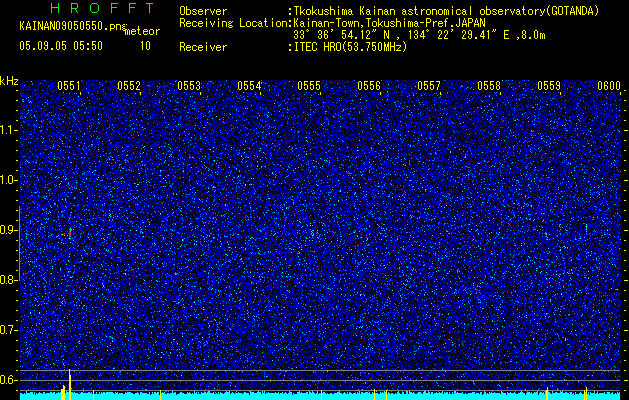This screenshot has width=629, height=400.
Task: Click the 'Receiver' field label
Action: [203, 47]
